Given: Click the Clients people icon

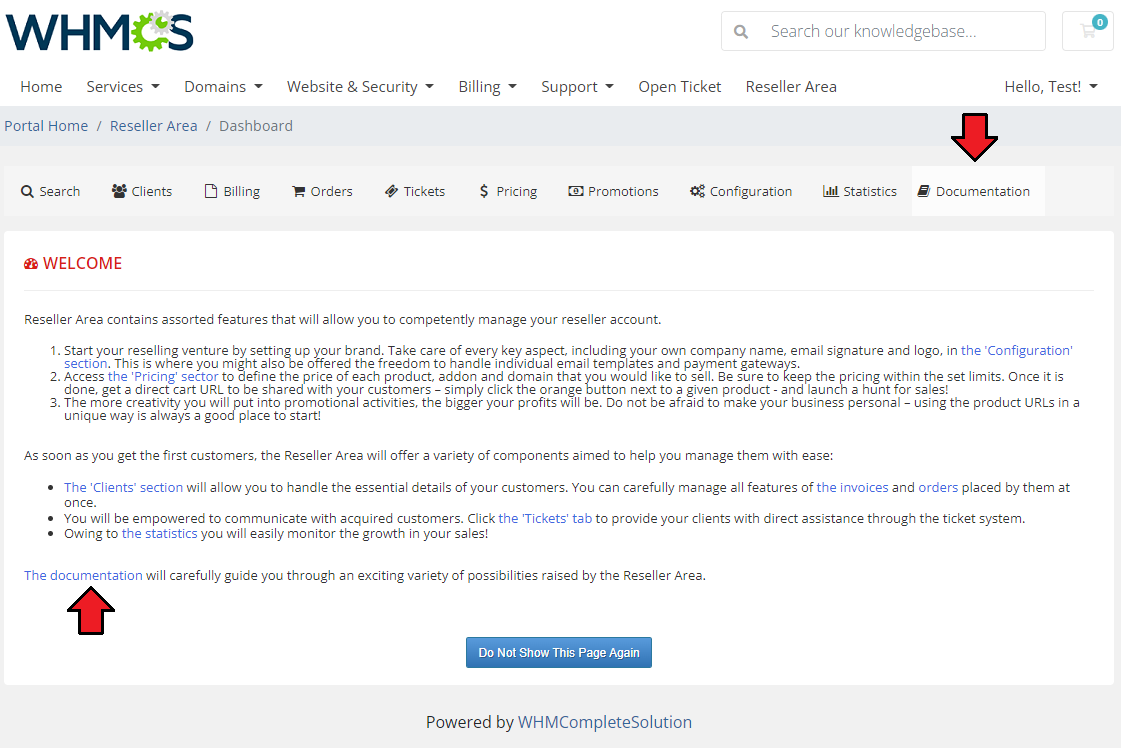Looking at the screenshot, I should [x=119, y=191].
